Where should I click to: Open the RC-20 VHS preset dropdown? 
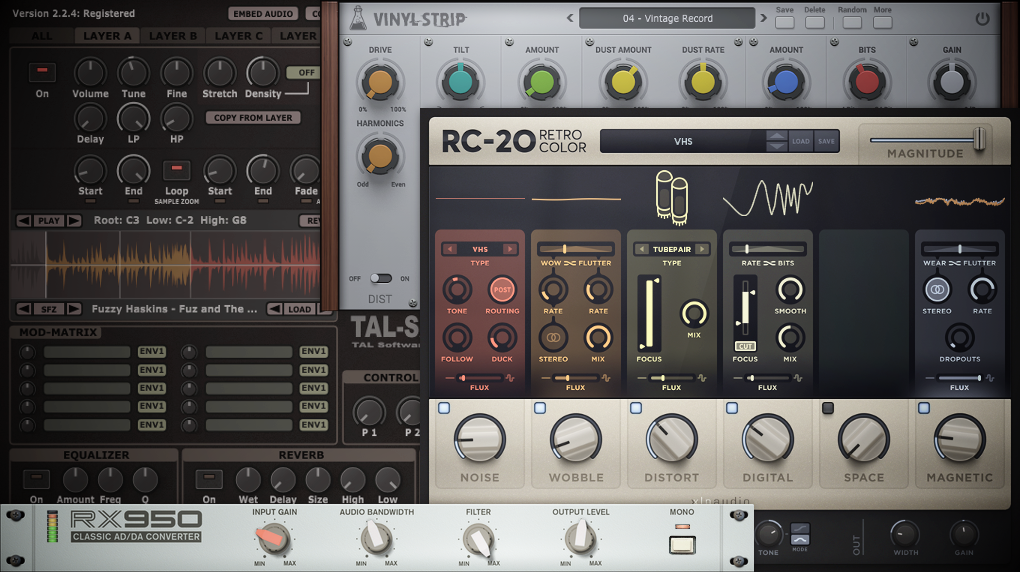click(x=683, y=141)
